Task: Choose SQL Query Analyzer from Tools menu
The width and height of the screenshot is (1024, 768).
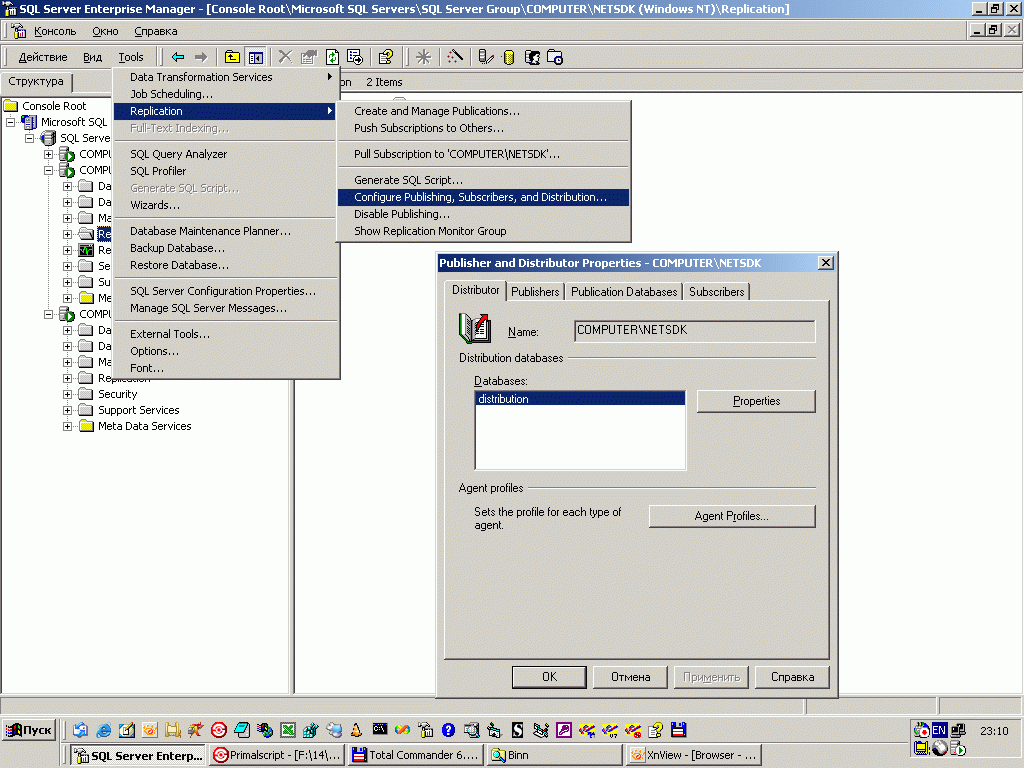Action: (x=225, y=154)
